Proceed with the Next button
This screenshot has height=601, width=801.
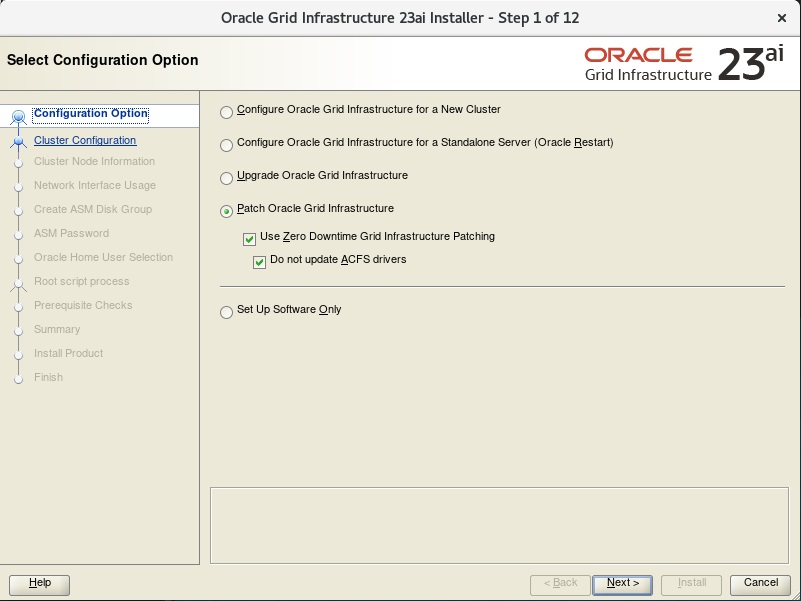pos(622,584)
